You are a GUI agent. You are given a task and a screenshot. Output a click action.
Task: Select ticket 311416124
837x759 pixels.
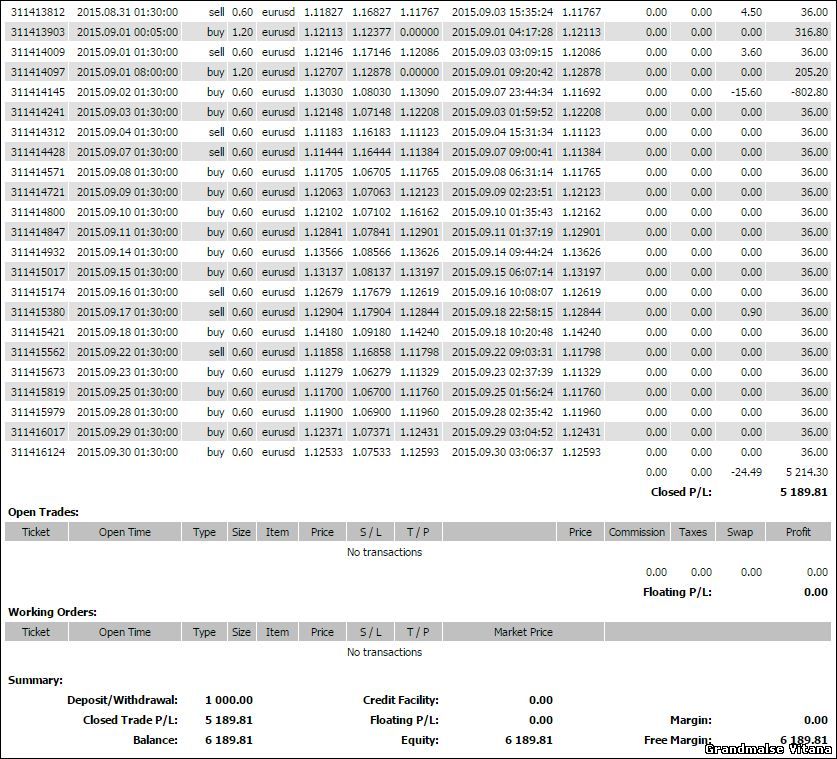(x=37, y=452)
